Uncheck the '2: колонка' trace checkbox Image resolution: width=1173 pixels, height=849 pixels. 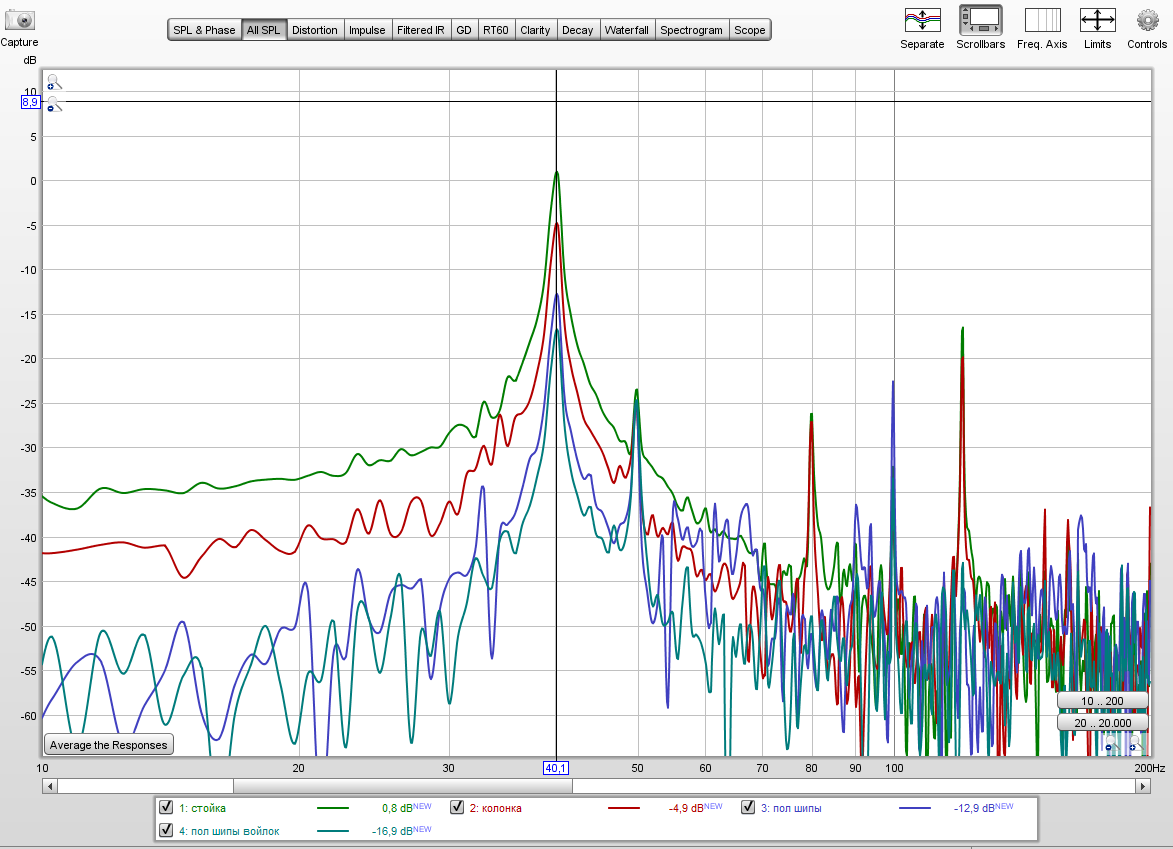point(457,807)
